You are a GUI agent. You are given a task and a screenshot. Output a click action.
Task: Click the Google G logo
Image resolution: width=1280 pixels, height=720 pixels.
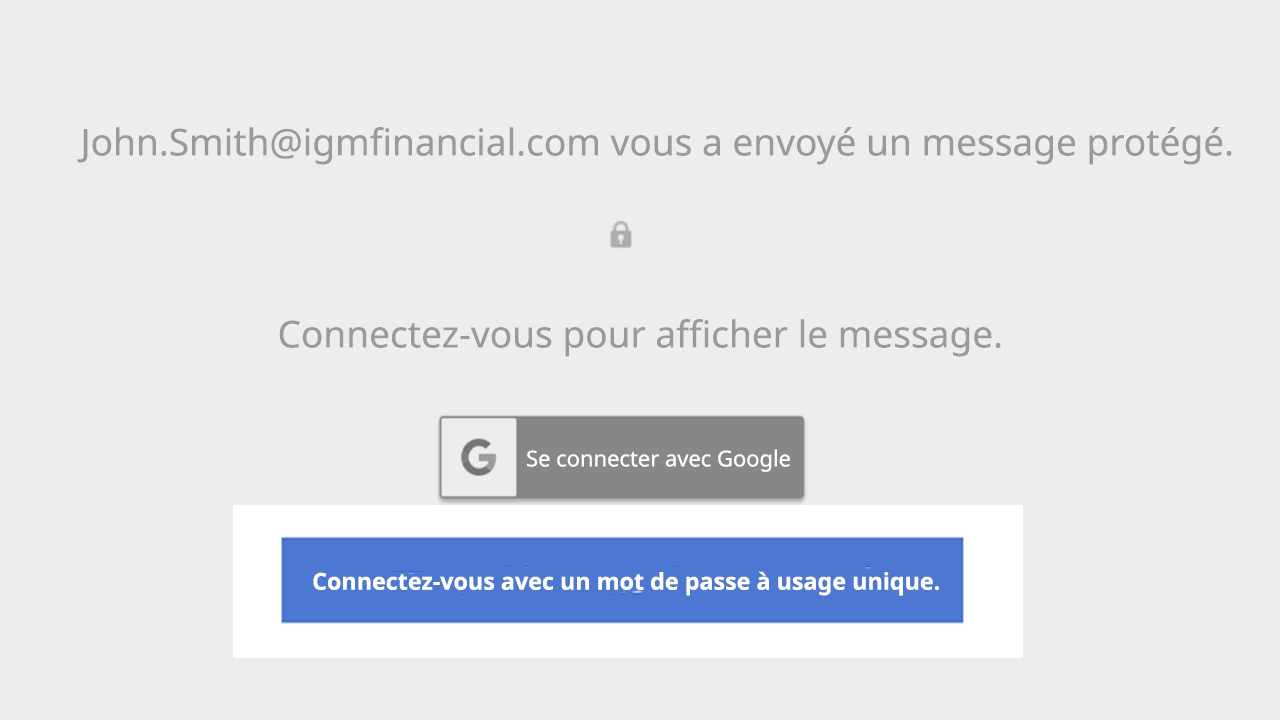click(x=479, y=458)
